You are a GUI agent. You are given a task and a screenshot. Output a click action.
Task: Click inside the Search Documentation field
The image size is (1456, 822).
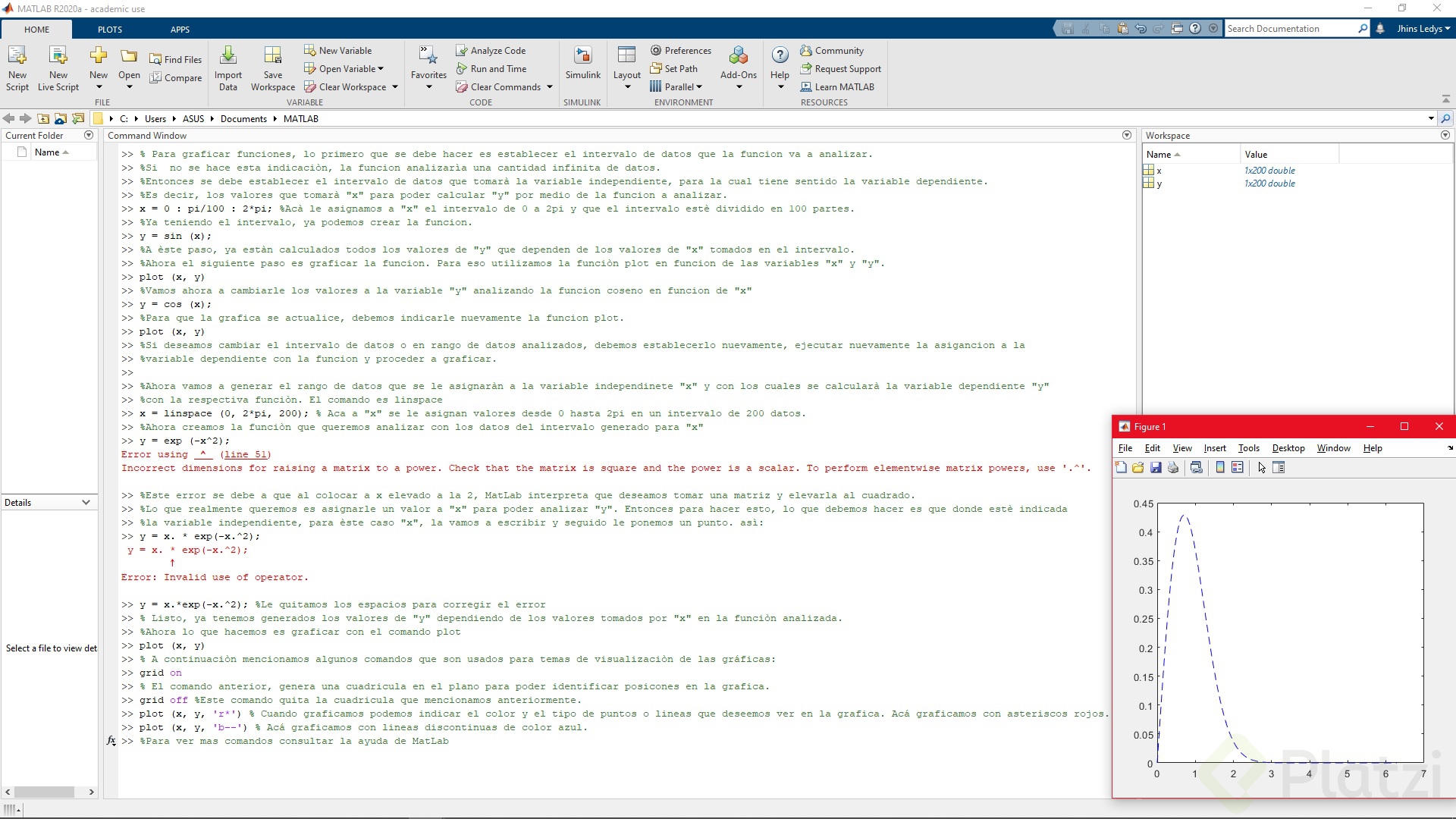(x=1289, y=28)
